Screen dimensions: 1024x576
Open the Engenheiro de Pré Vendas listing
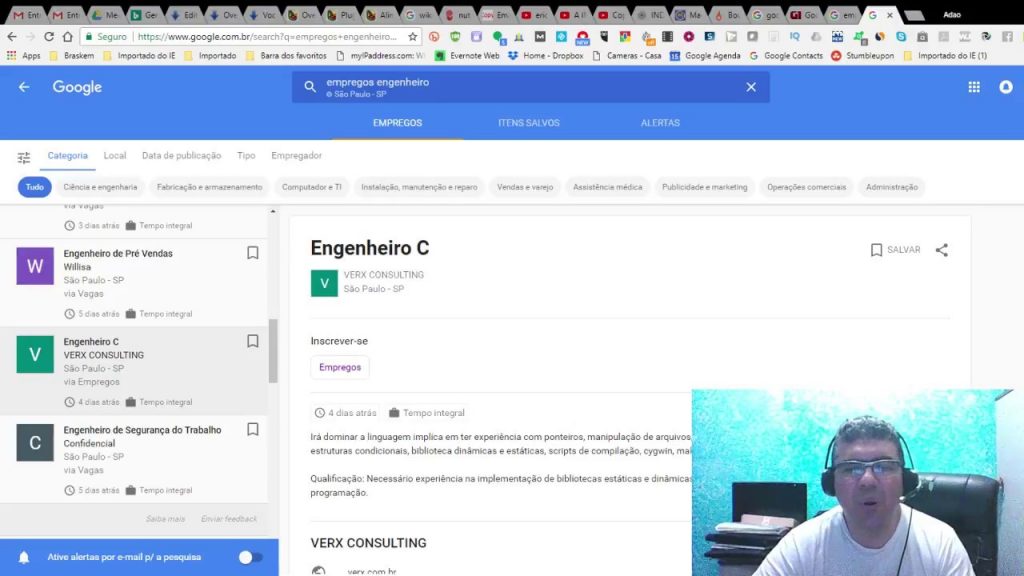[x=134, y=283]
